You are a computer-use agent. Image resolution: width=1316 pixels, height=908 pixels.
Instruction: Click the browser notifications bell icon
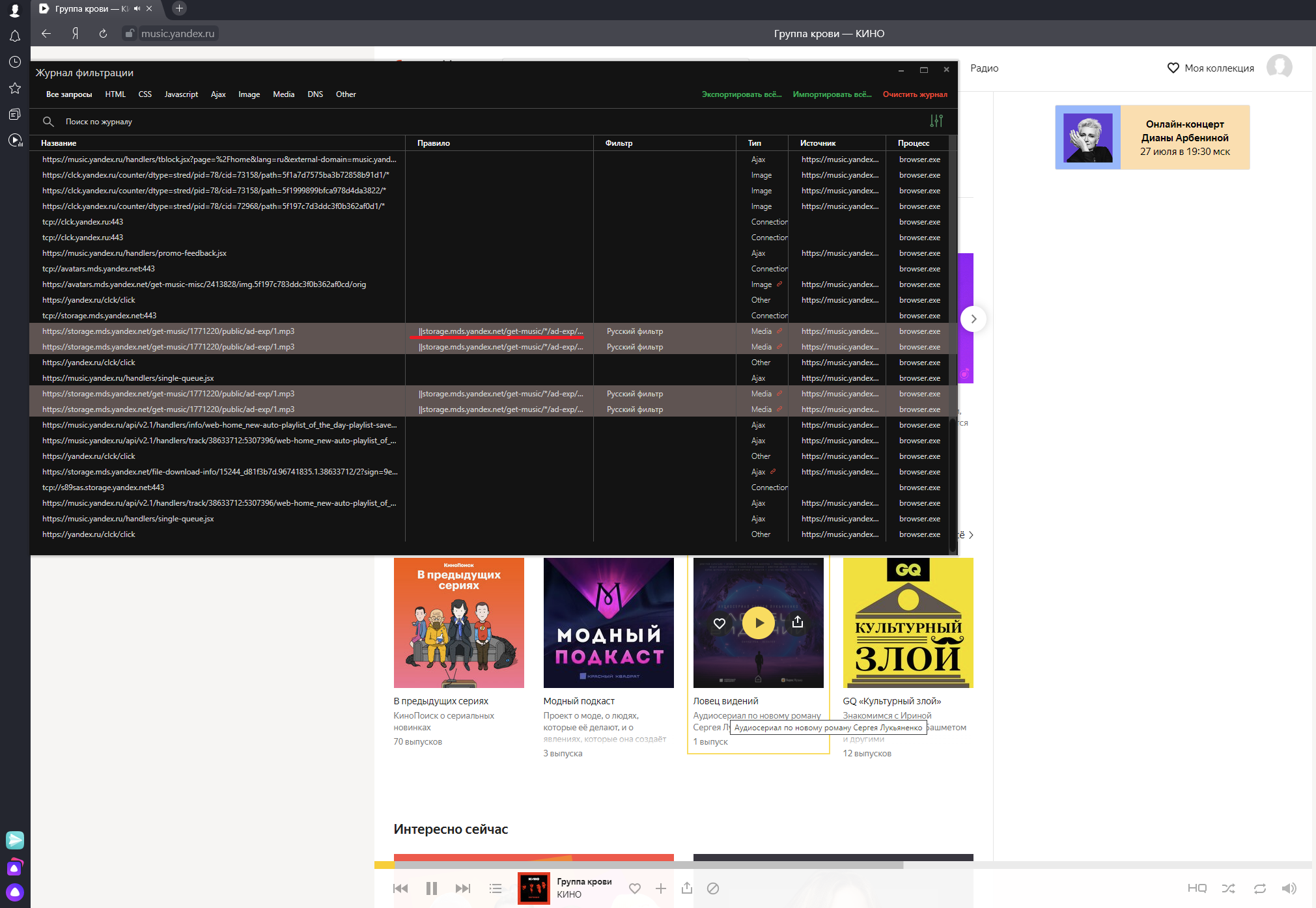click(x=14, y=36)
